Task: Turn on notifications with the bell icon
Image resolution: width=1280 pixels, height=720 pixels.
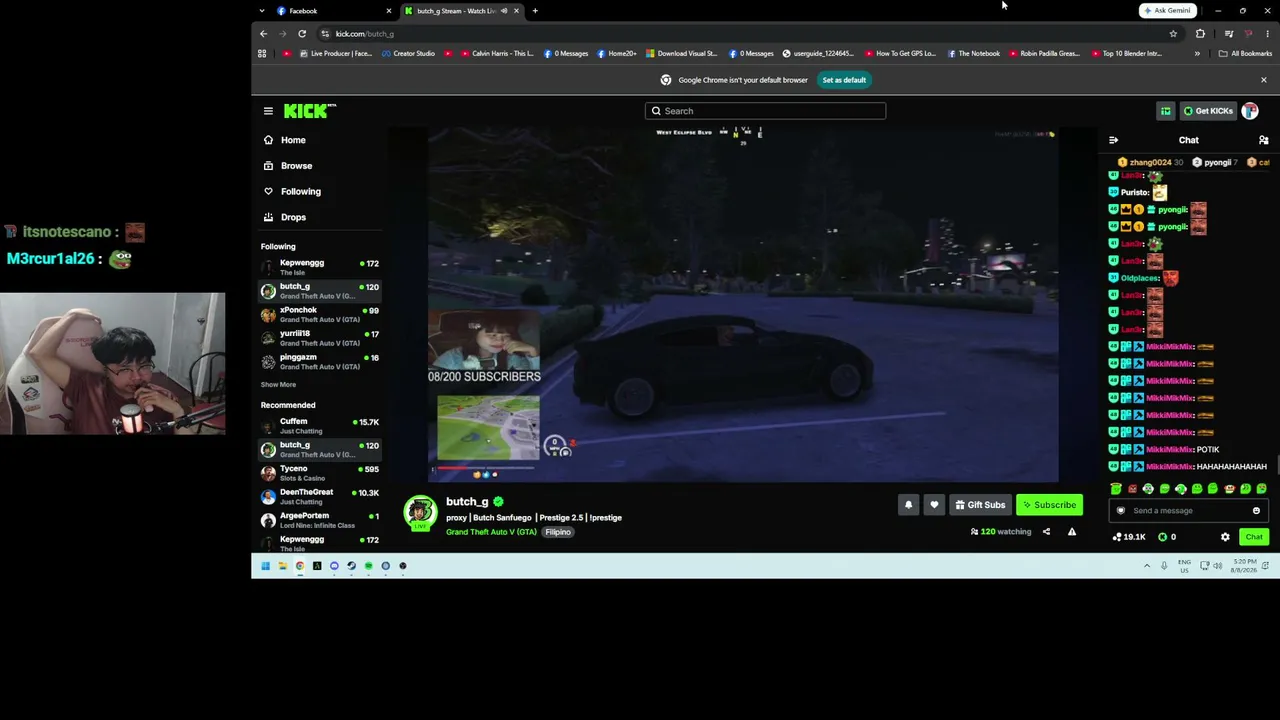Action: click(x=908, y=505)
